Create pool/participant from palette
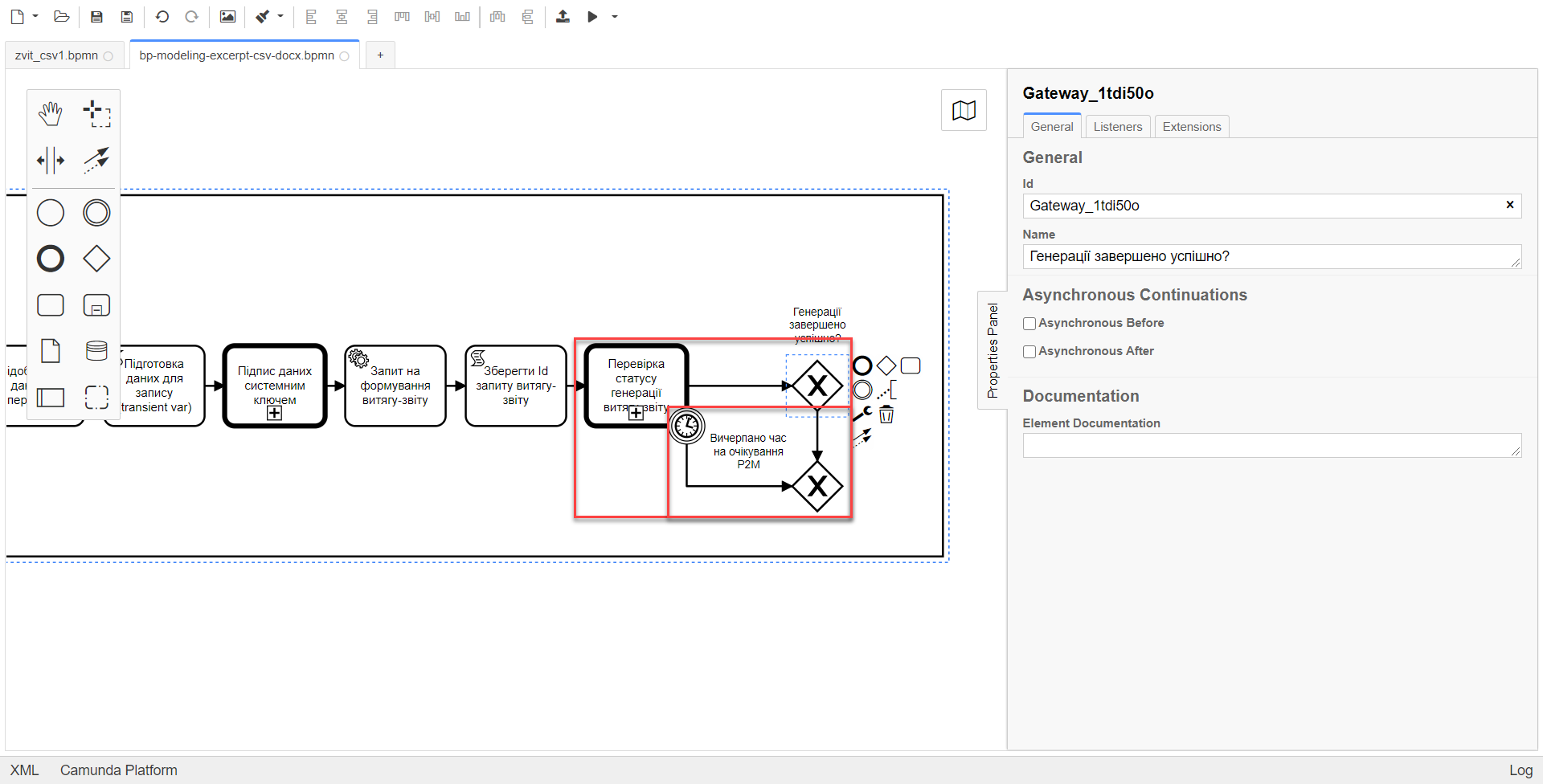The width and height of the screenshot is (1543, 784). click(50, 397)
